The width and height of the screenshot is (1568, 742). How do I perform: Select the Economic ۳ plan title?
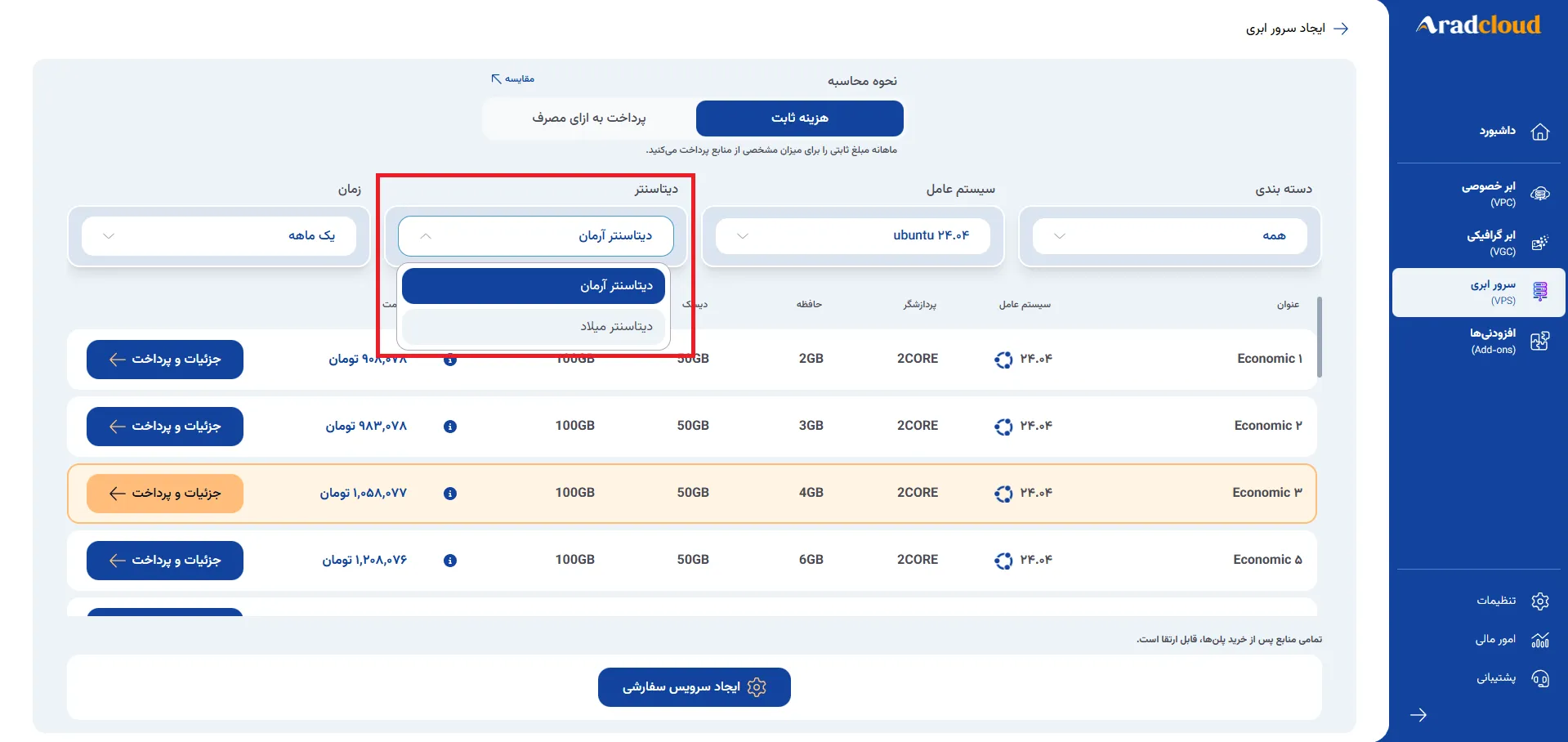pos(1267,493)
